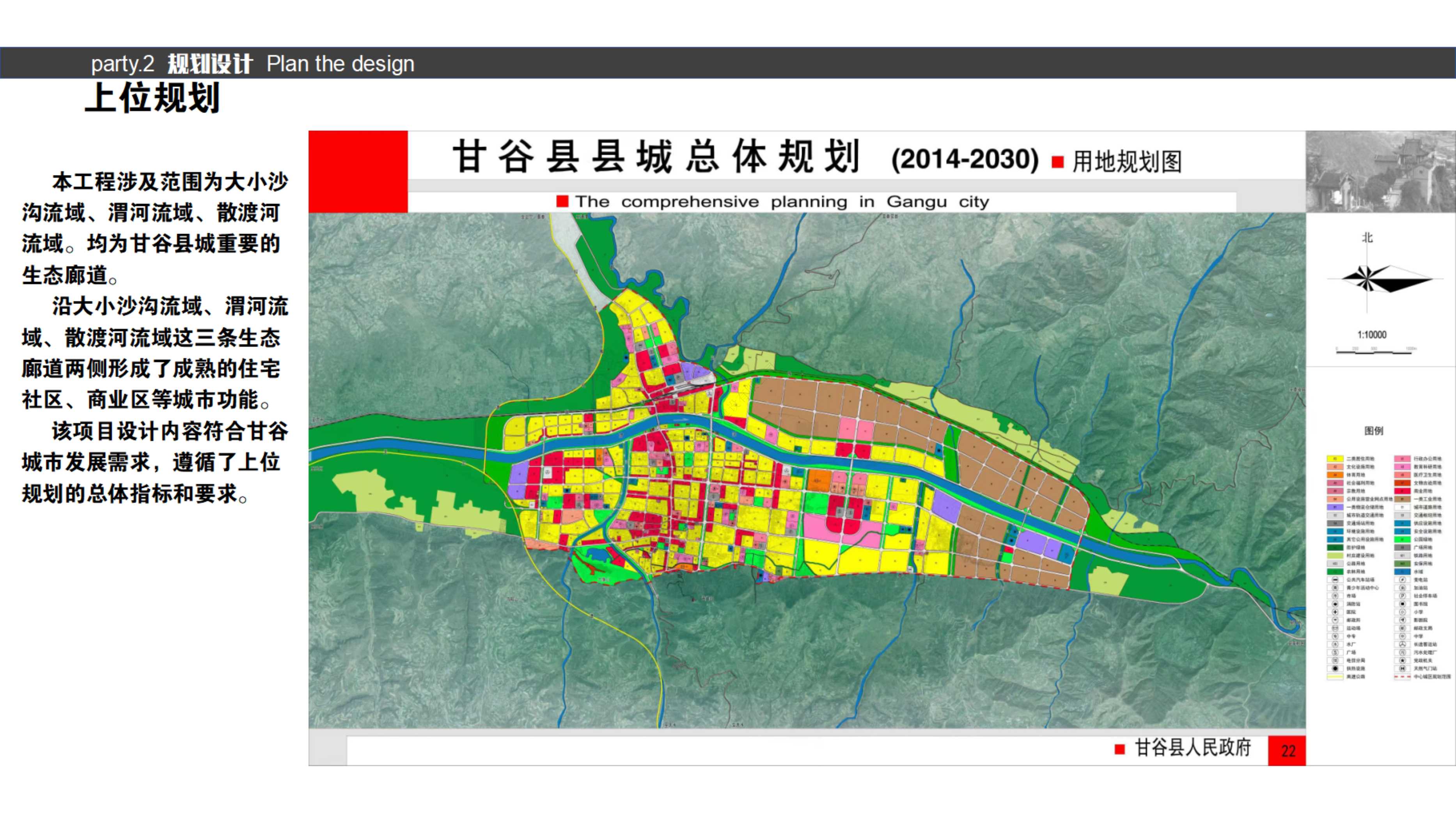Click the red page number 22 box
The height and width of the screenshot is (819, 1456).
coord(1287,751)
